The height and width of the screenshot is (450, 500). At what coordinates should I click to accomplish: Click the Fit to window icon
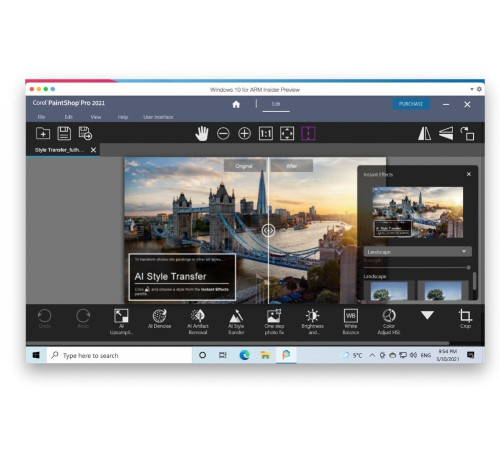pos(287,134)
